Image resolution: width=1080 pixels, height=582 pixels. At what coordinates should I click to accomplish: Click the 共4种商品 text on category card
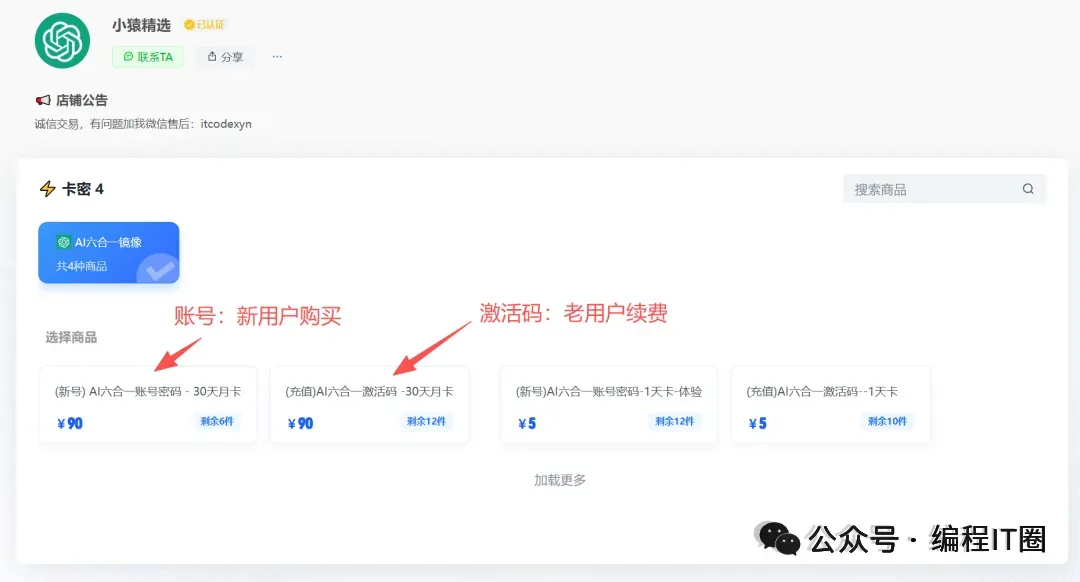click(81, 266)
